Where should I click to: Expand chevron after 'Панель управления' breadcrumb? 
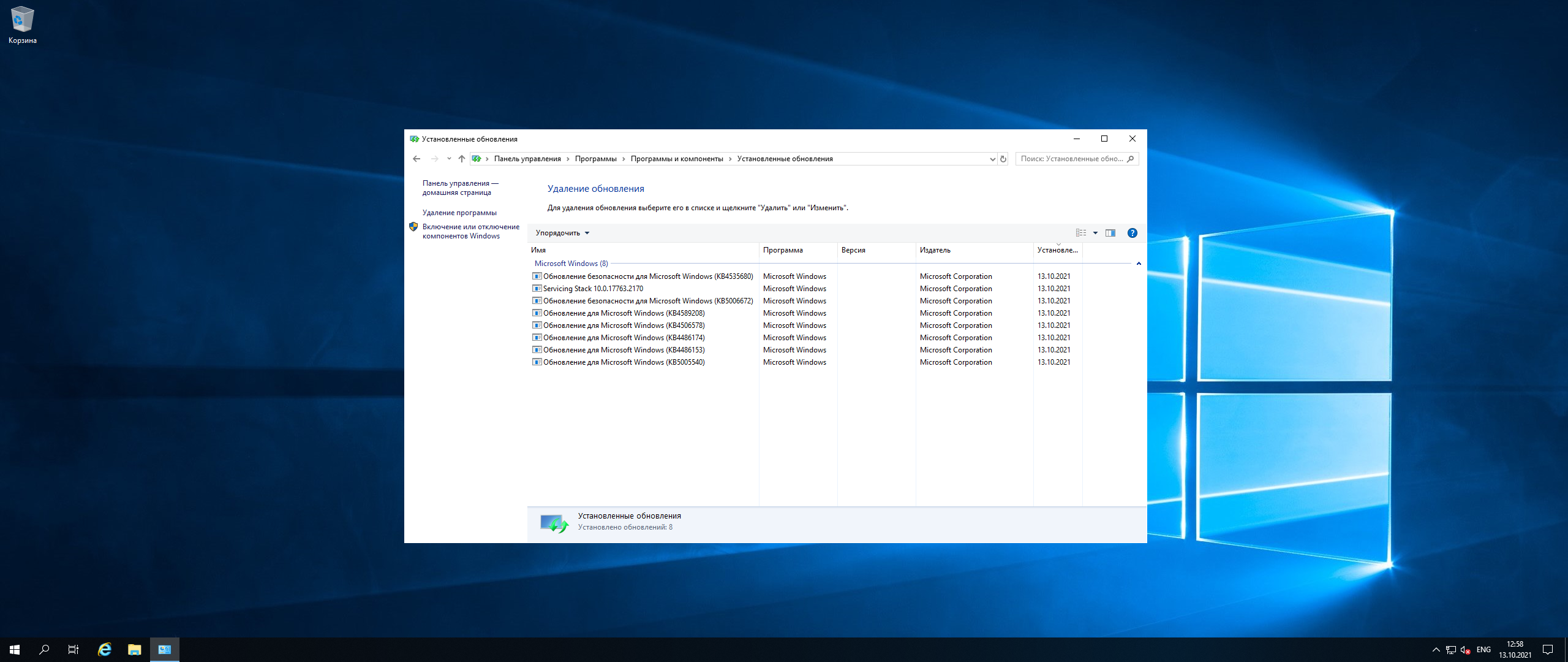tap(568, 159)
